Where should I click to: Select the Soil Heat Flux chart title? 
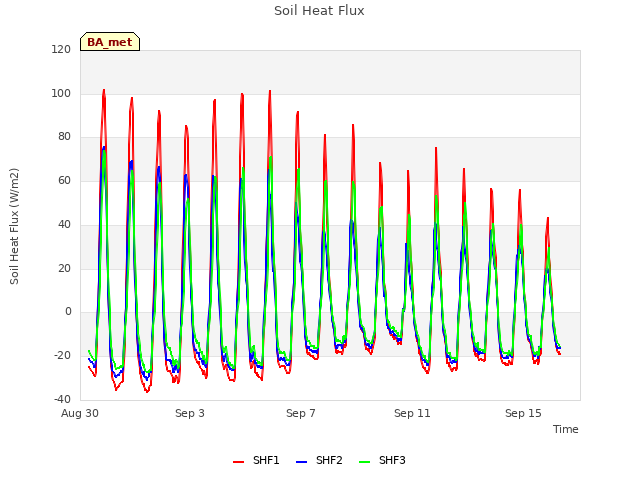pos(319,11)
